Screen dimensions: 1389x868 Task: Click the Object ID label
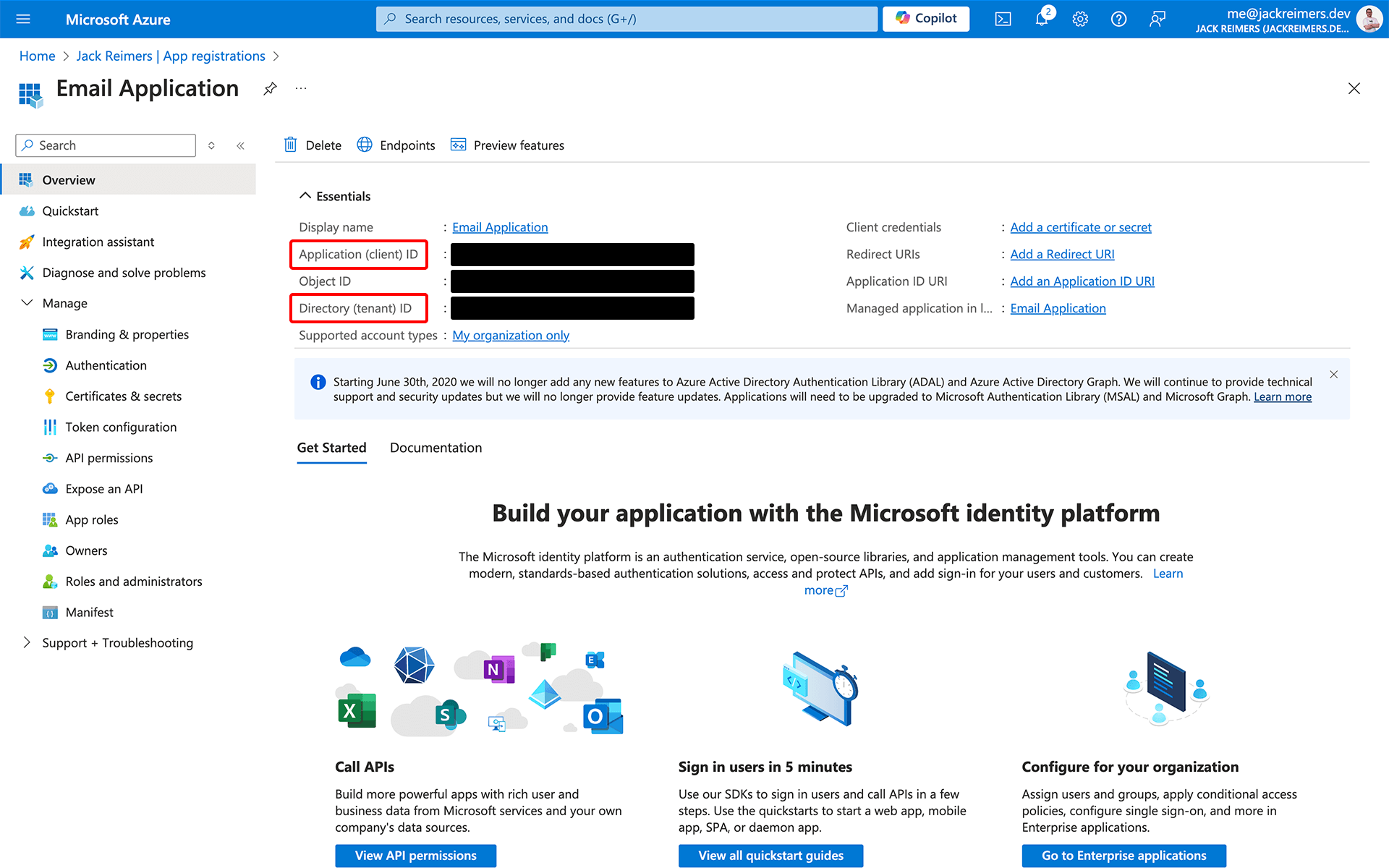pos(325,281)
